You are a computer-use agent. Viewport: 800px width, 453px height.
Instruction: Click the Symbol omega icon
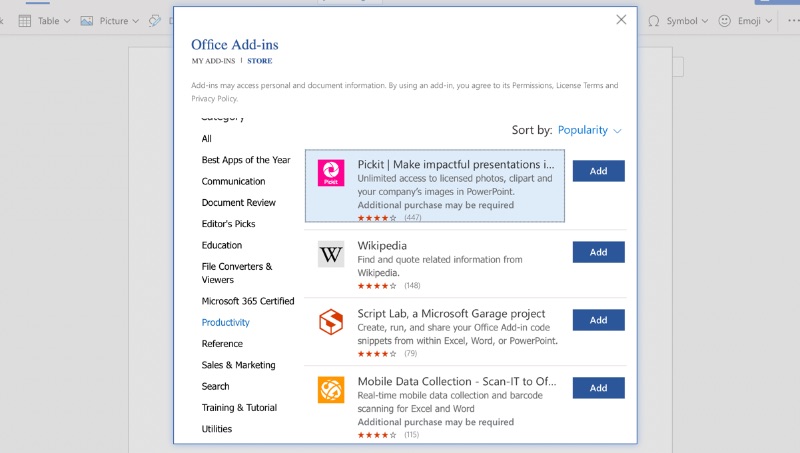click(x=654, y=21)
